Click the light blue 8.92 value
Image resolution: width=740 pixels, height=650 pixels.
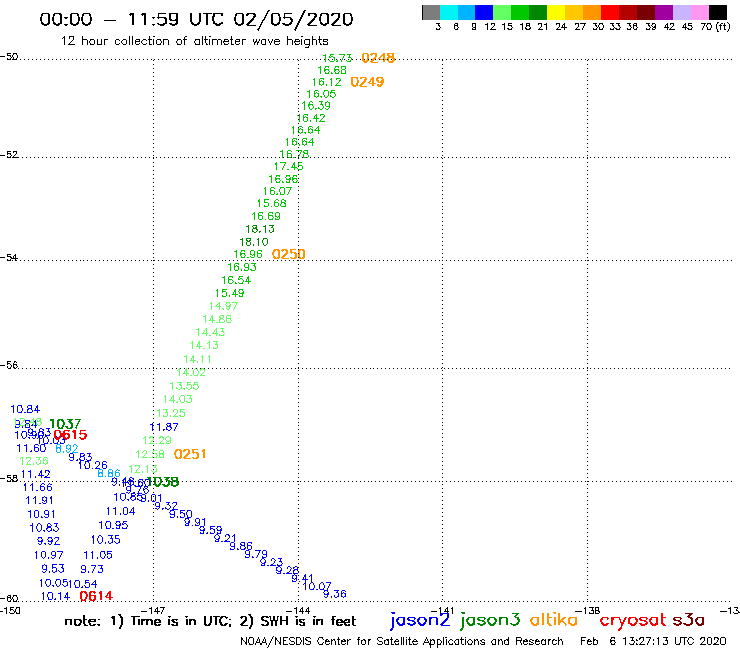(67, 448)
